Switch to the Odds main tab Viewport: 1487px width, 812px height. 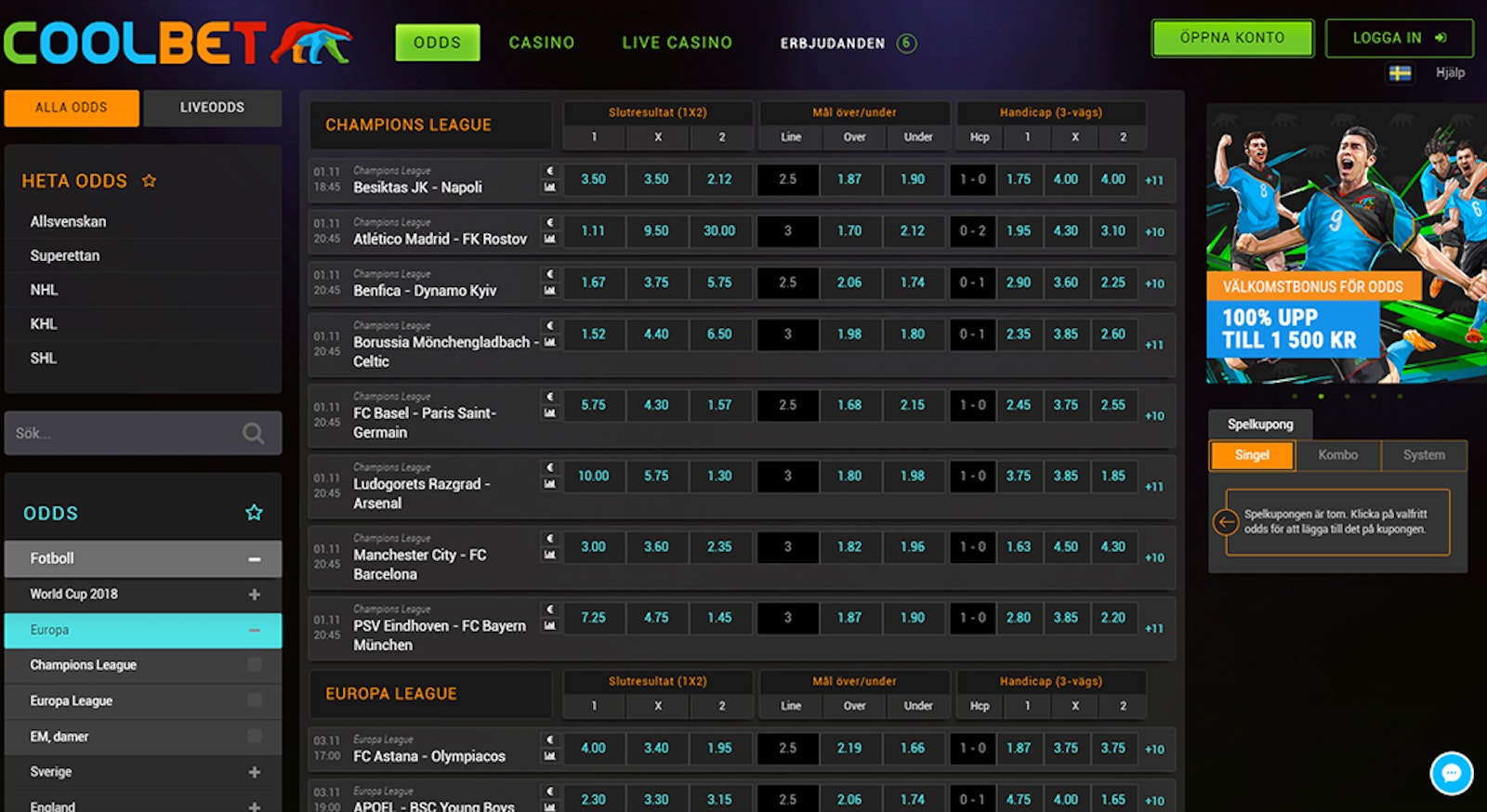[438, 43]
